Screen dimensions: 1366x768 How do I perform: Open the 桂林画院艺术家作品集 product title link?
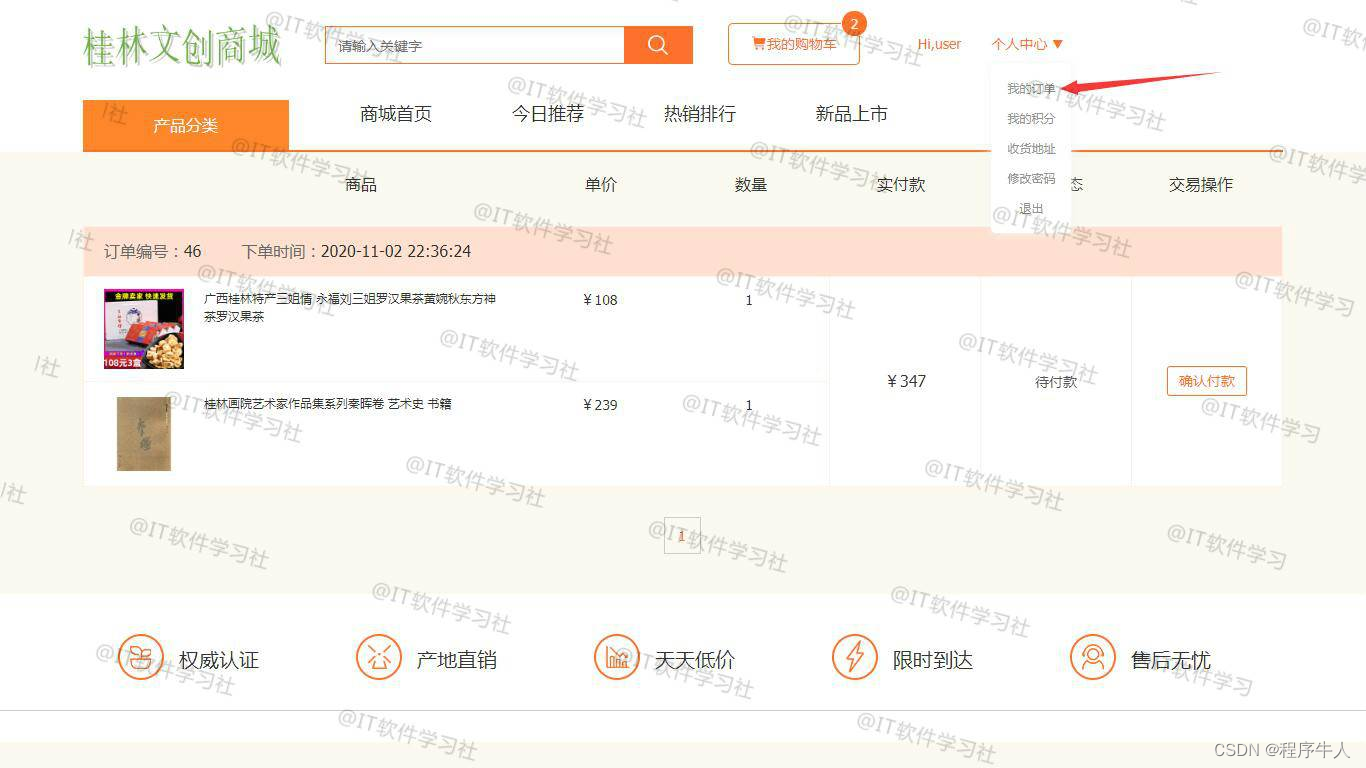[x=328, y=404]
